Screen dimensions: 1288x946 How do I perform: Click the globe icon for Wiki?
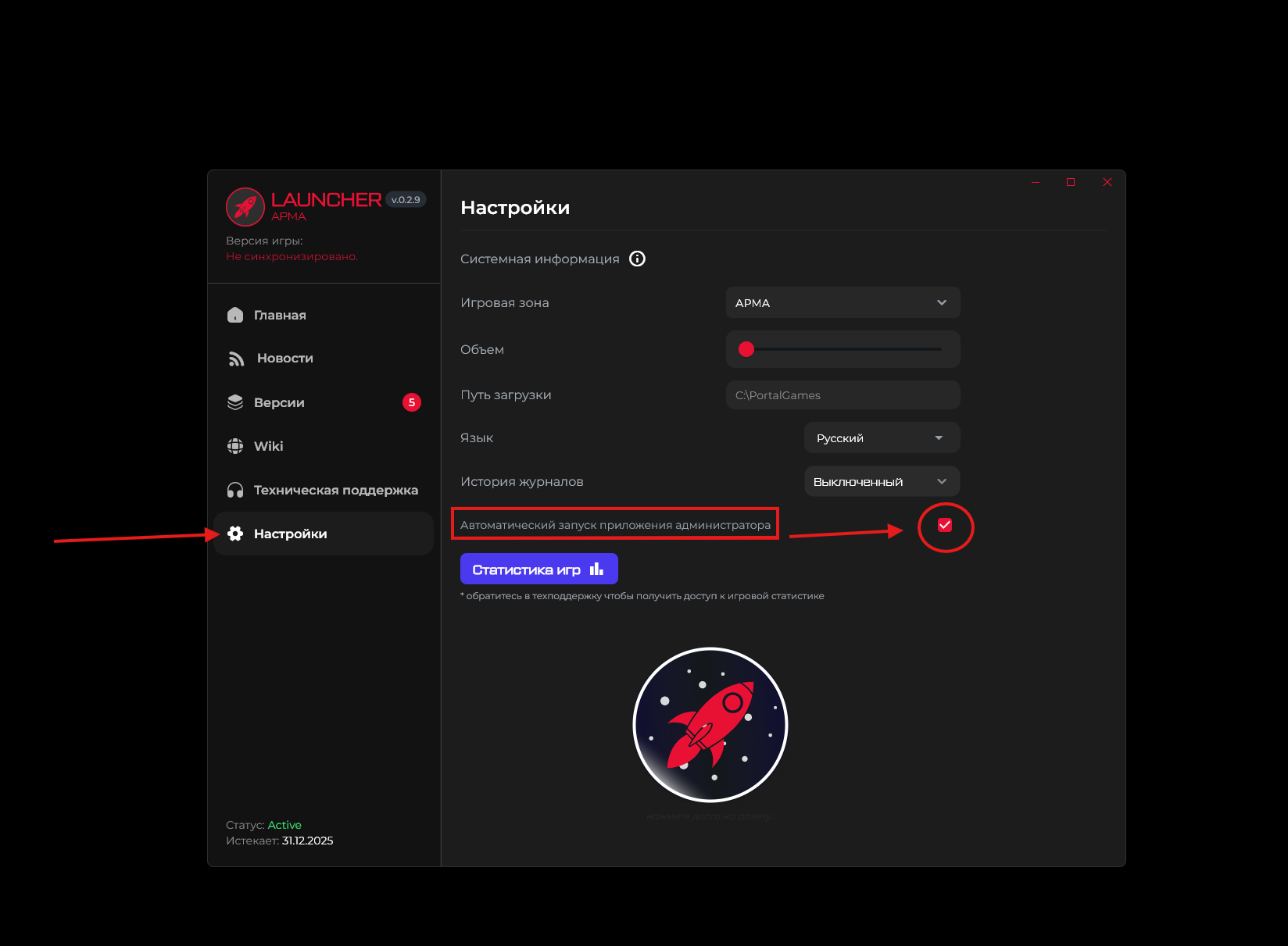point(235,446)
